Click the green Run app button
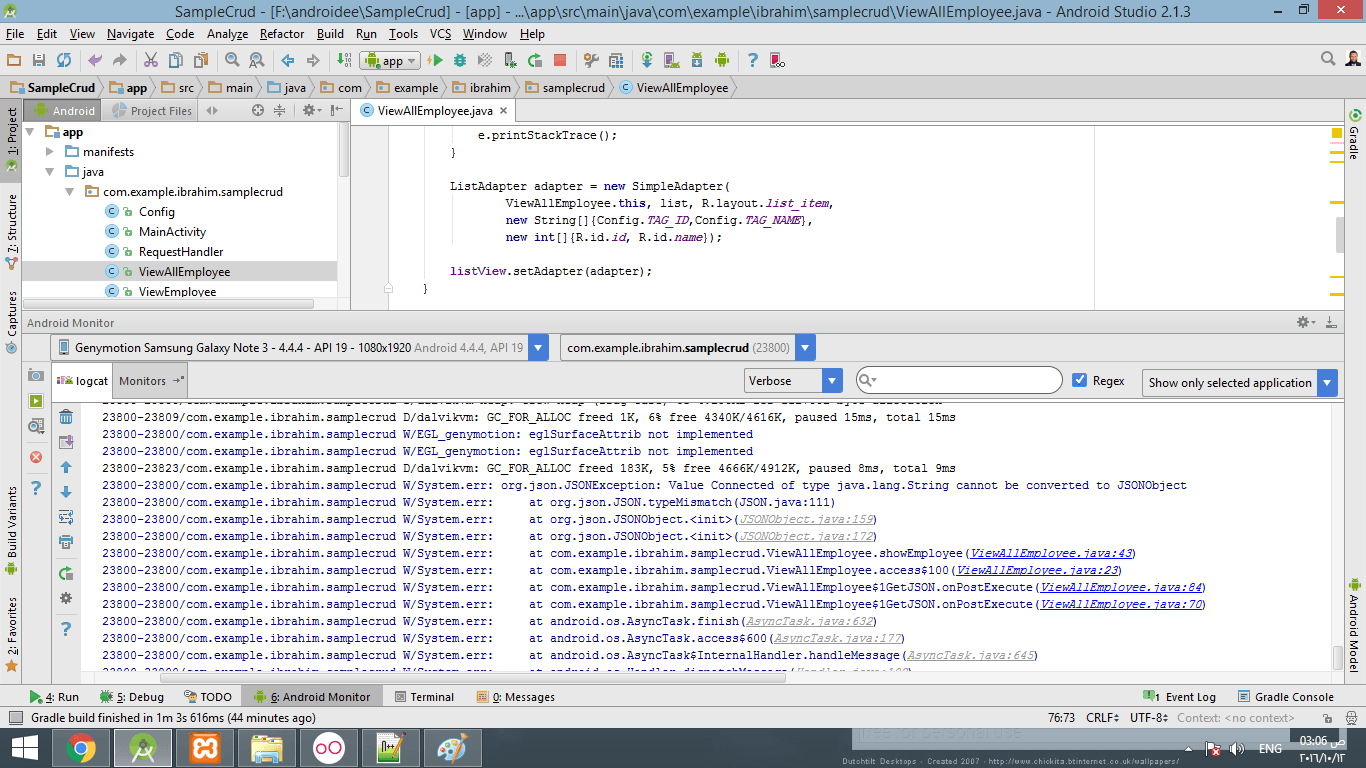Image resolution: width=1366 pixels, height=768 pixels. pos(436,60)
